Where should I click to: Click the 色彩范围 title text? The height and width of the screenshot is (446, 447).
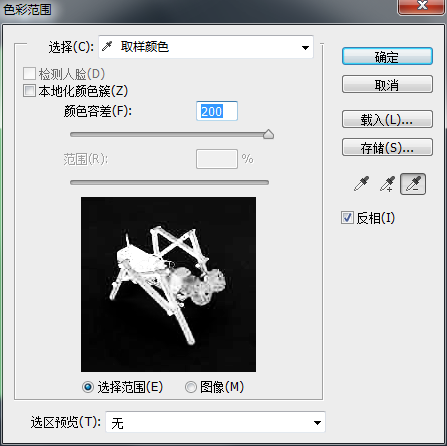click(27, 9)
